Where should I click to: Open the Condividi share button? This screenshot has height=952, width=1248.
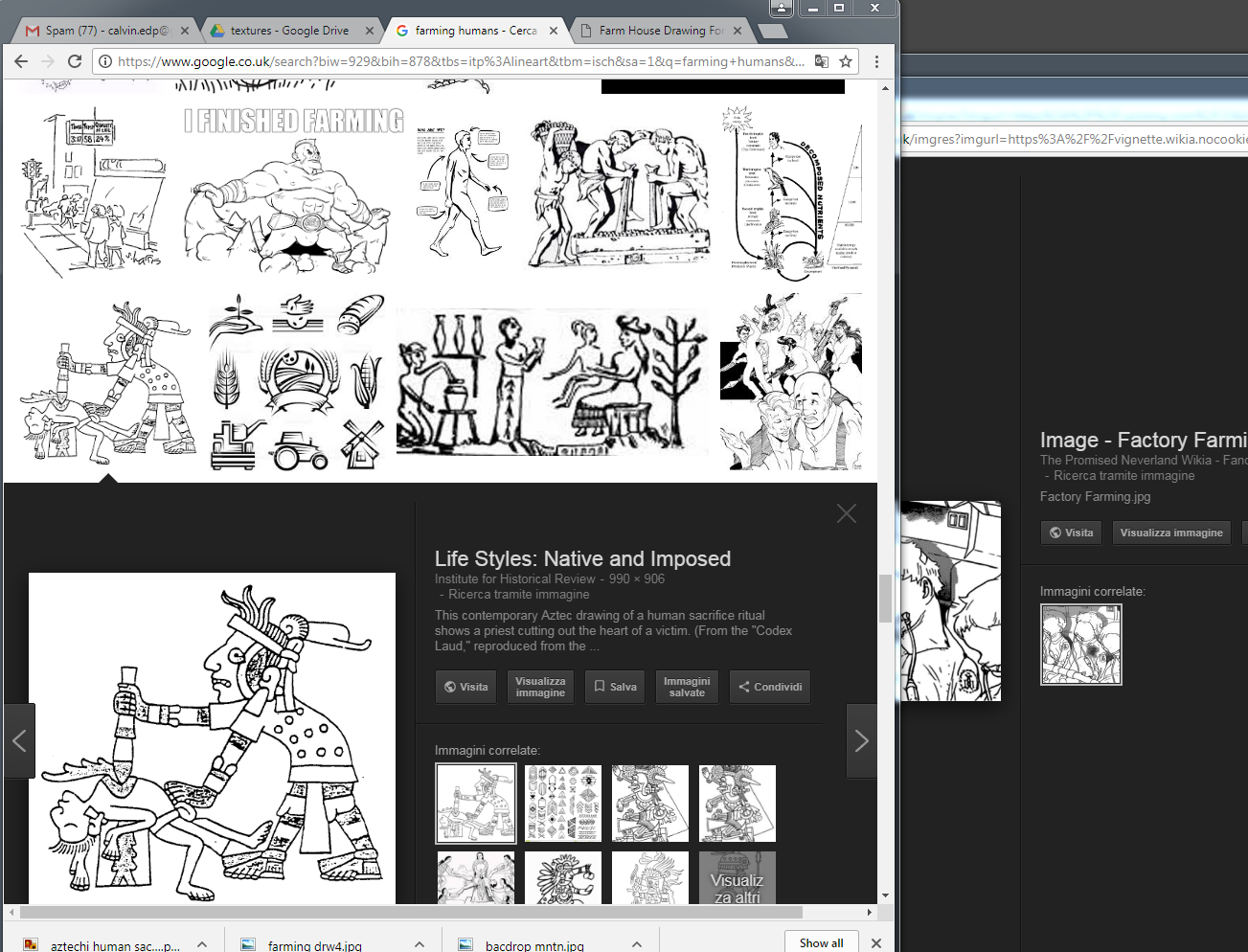pyautogui.click(x=769, y=687)
